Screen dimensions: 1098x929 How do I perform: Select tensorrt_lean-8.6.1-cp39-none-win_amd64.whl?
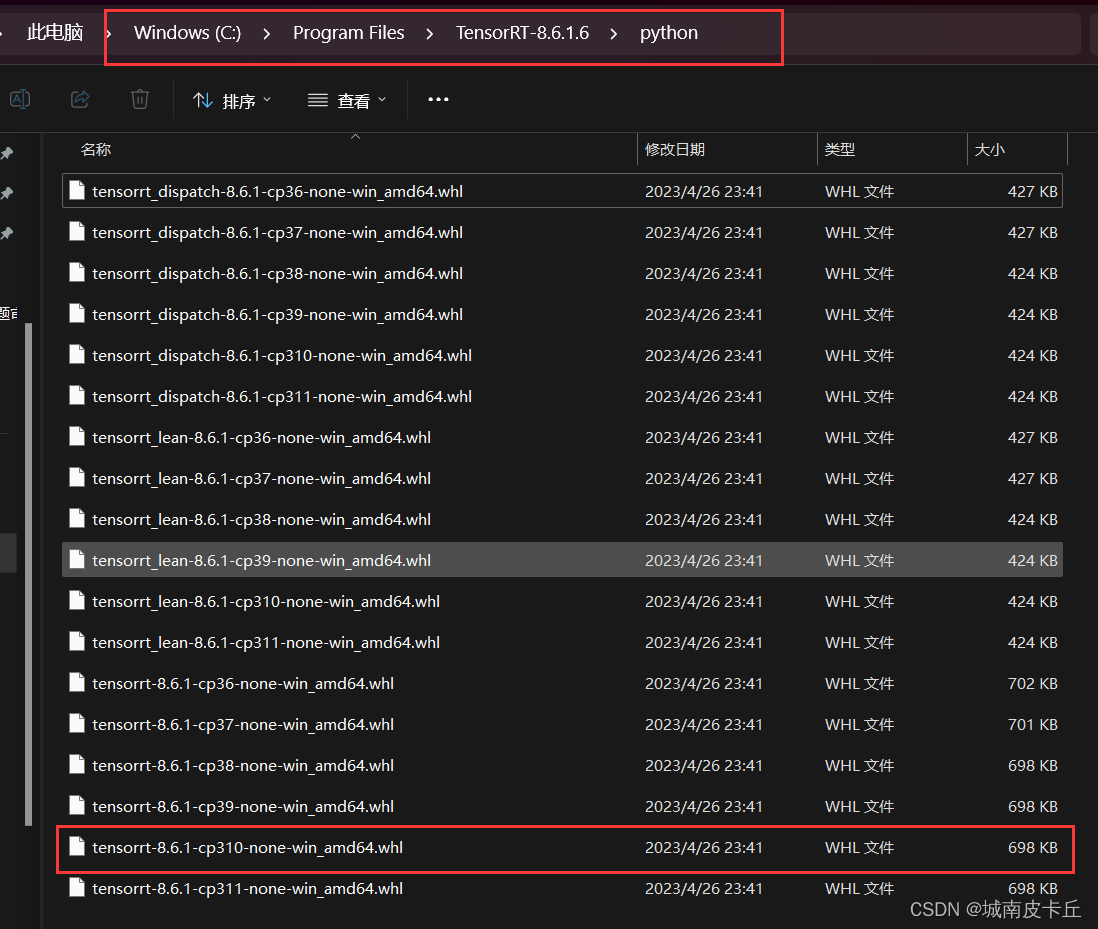(x=562, y=560)
